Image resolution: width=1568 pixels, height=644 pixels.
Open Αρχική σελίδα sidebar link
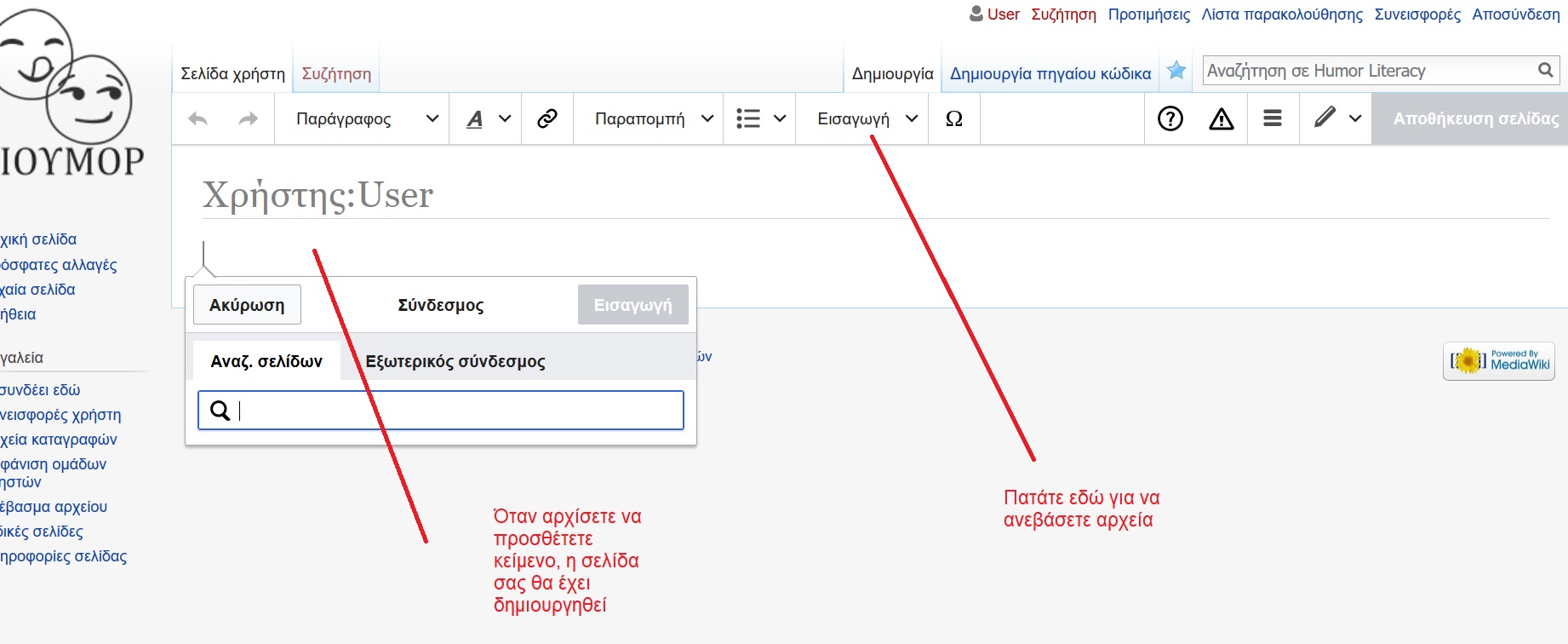[38, 239]
